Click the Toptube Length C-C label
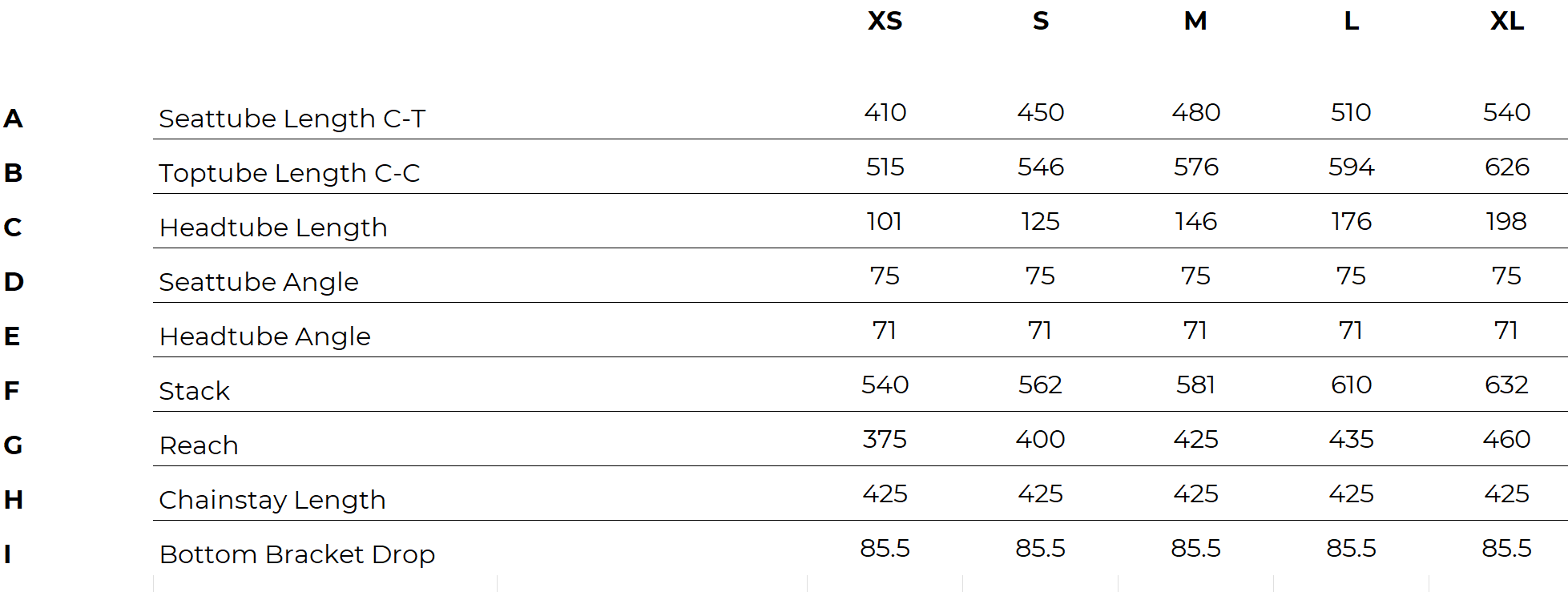This screenshot has width=1568, height=592. [289, 173]
